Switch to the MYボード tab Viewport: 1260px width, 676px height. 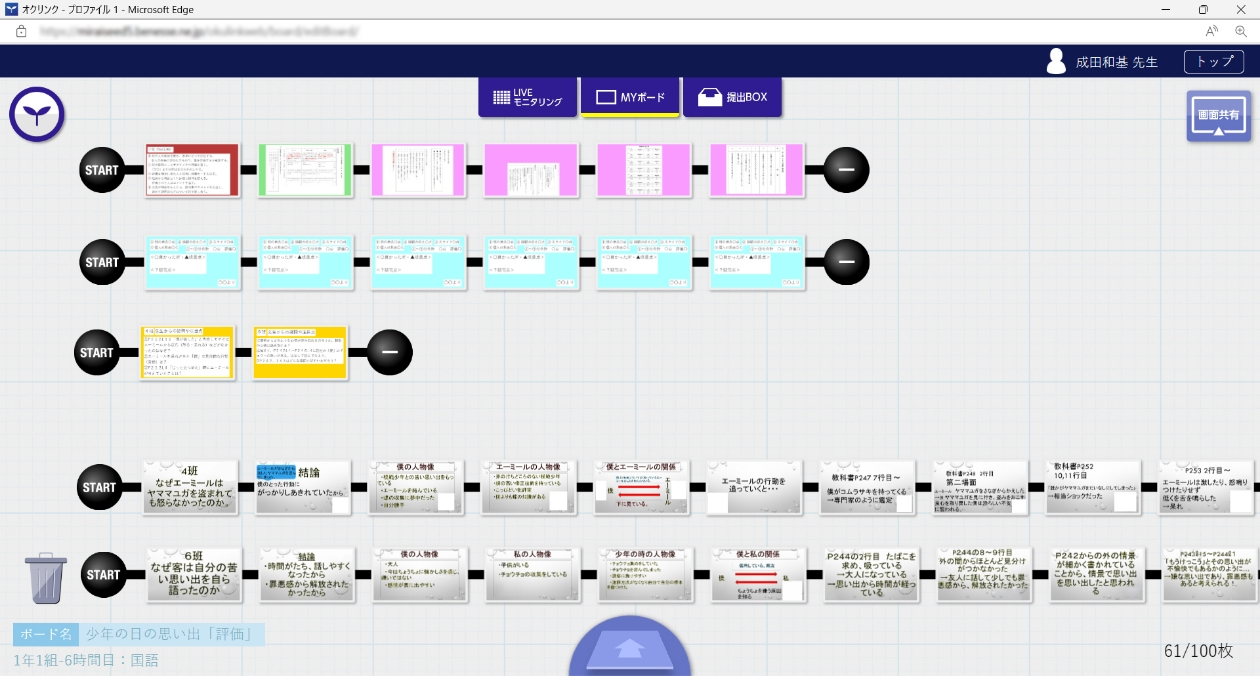[630, 97]
